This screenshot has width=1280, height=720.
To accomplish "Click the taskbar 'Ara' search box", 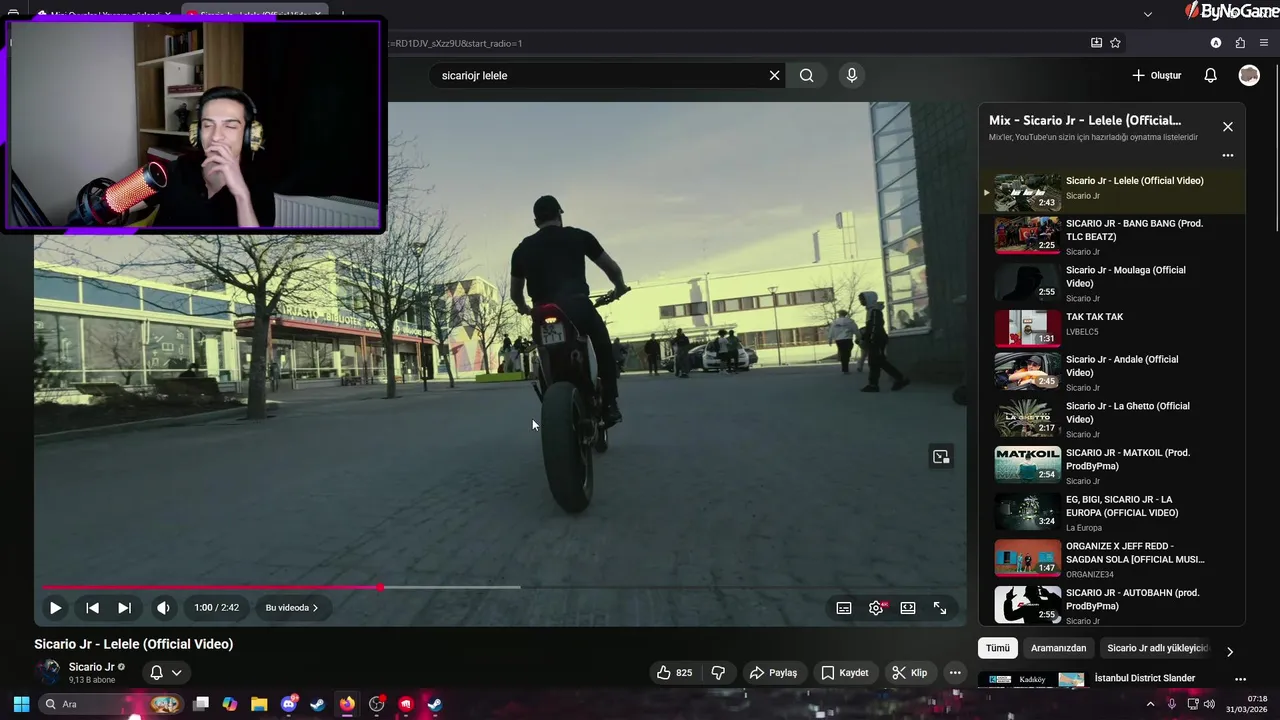I will pyautogui.click(x=110, y=704).
